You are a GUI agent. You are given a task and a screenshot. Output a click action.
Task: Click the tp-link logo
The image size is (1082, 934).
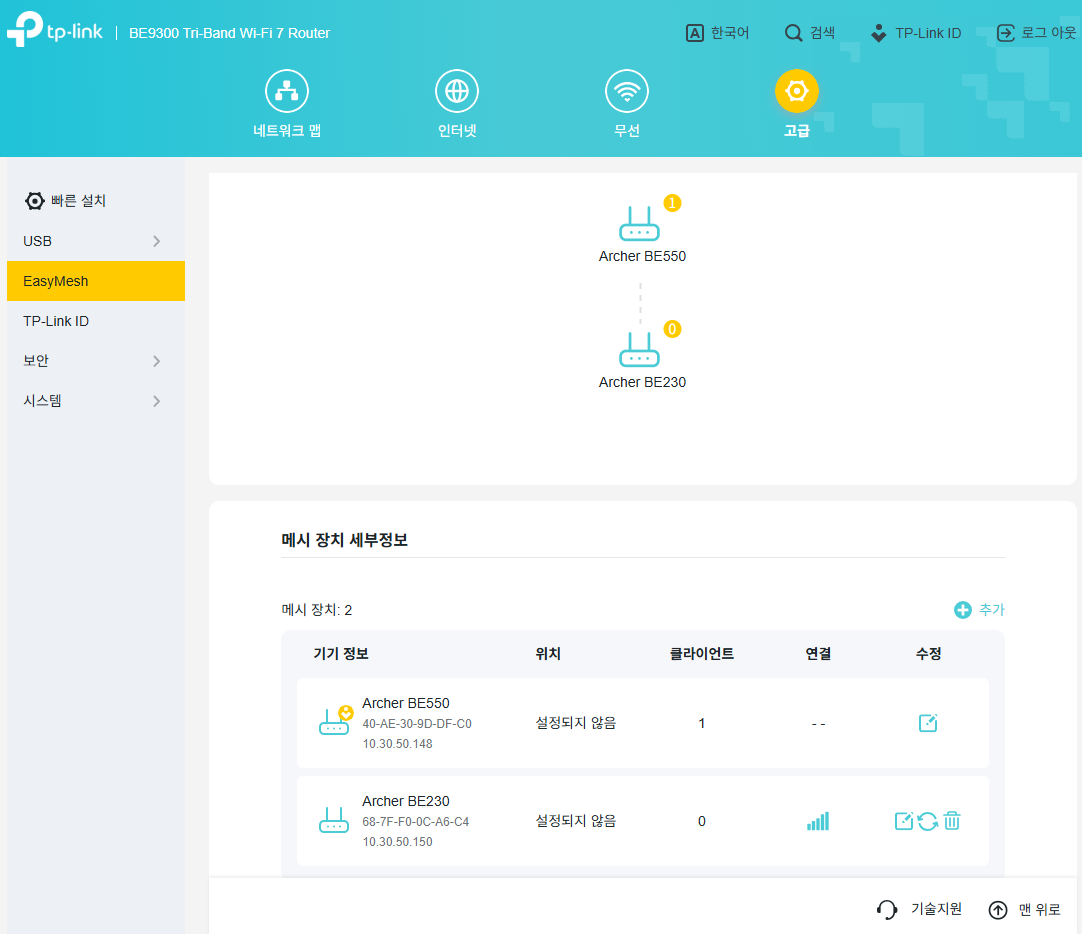pos(55,30)
